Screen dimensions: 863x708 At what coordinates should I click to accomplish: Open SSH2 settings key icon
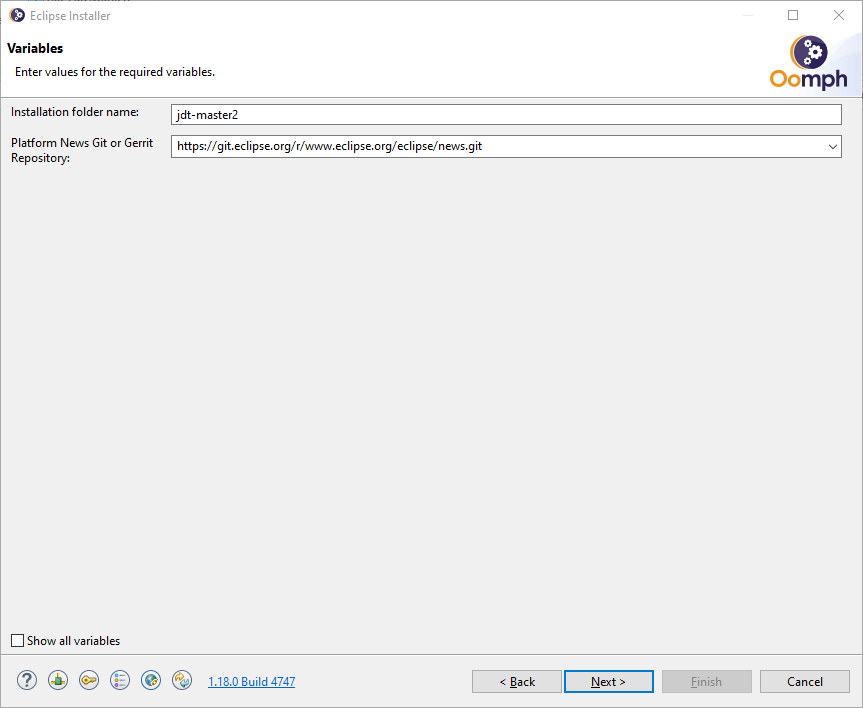[x=89, y=680]
